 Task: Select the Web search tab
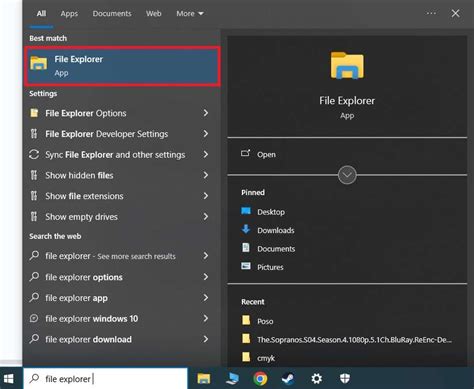(154, 14)
